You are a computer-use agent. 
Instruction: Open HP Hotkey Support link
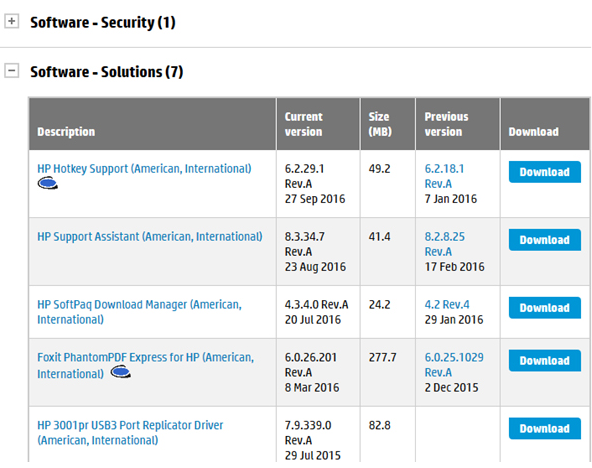144,169
